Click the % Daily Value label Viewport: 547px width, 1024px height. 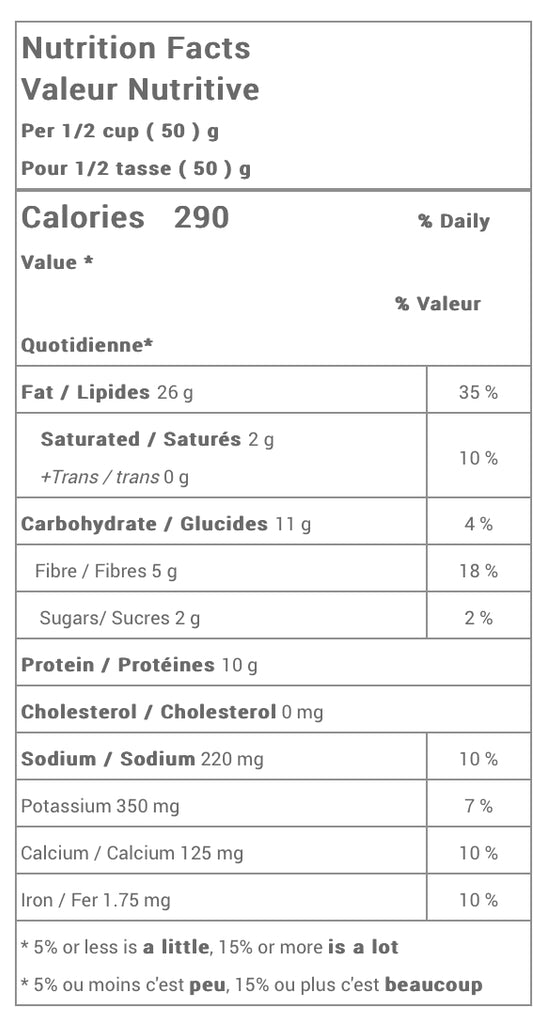tap(454, 221)
